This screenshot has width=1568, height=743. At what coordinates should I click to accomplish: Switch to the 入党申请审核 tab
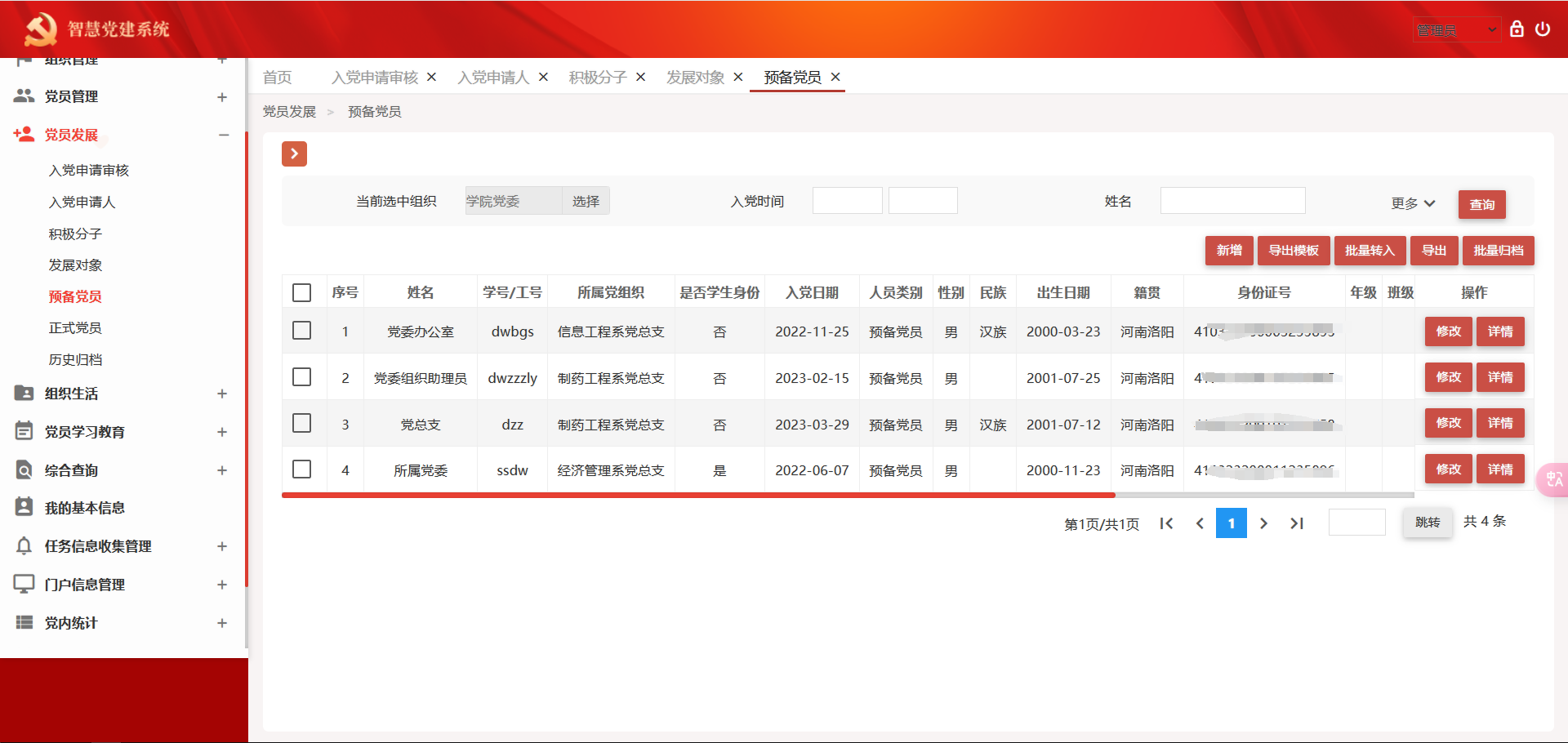(374, 77)
